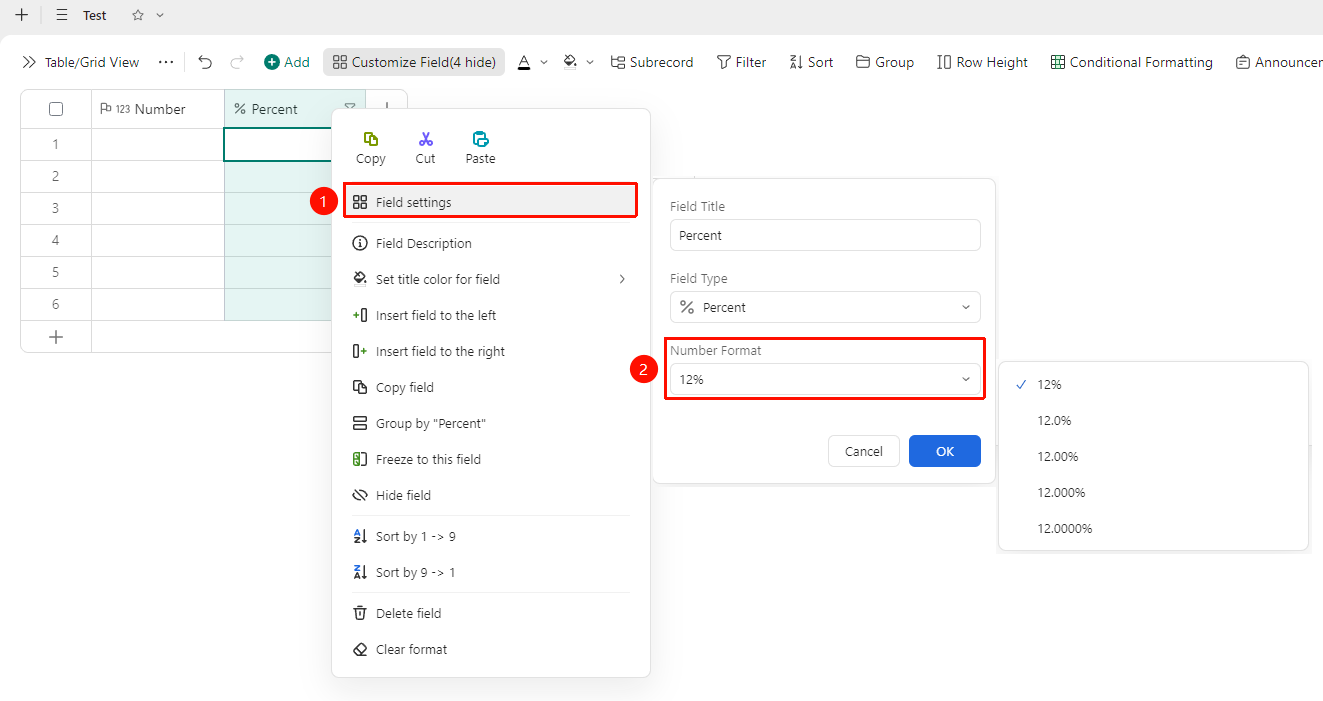Click Paste in the context menu
Viewport: 1323px width, 701px height.
coord(480,148)
